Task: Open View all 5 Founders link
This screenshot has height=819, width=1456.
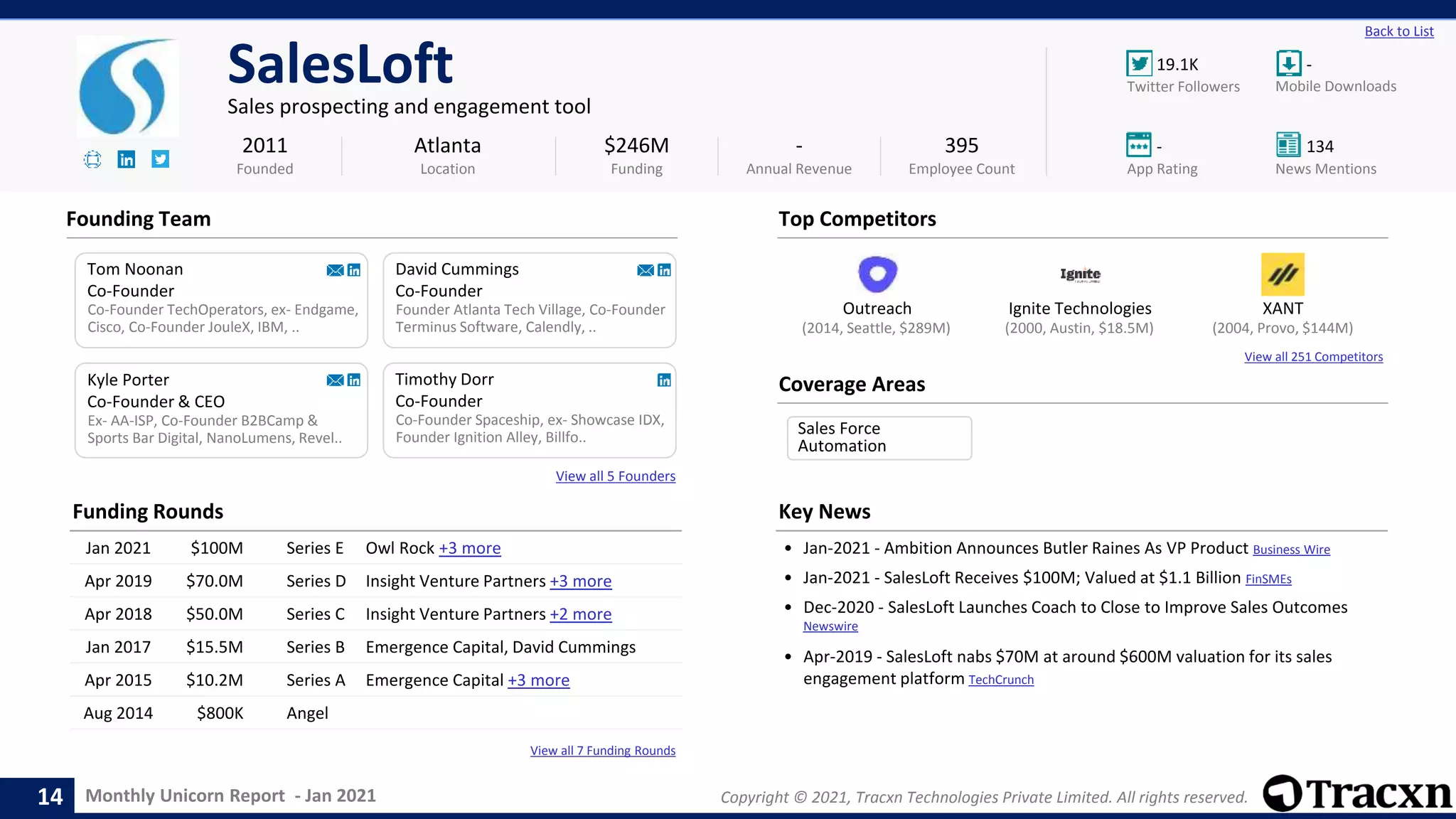Action: pos(616,476)
